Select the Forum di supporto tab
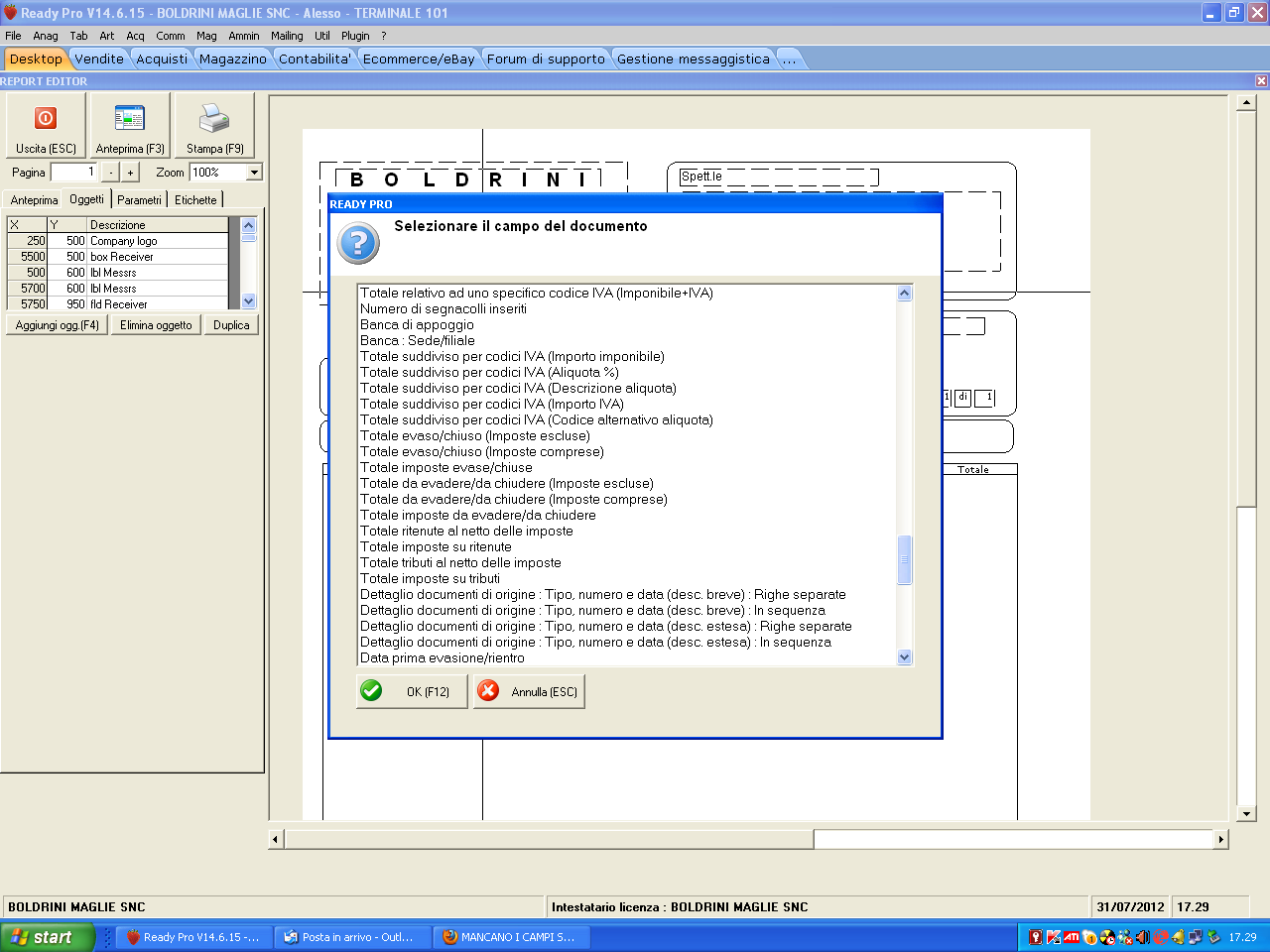1270x952 pixels. click(546, 59)
